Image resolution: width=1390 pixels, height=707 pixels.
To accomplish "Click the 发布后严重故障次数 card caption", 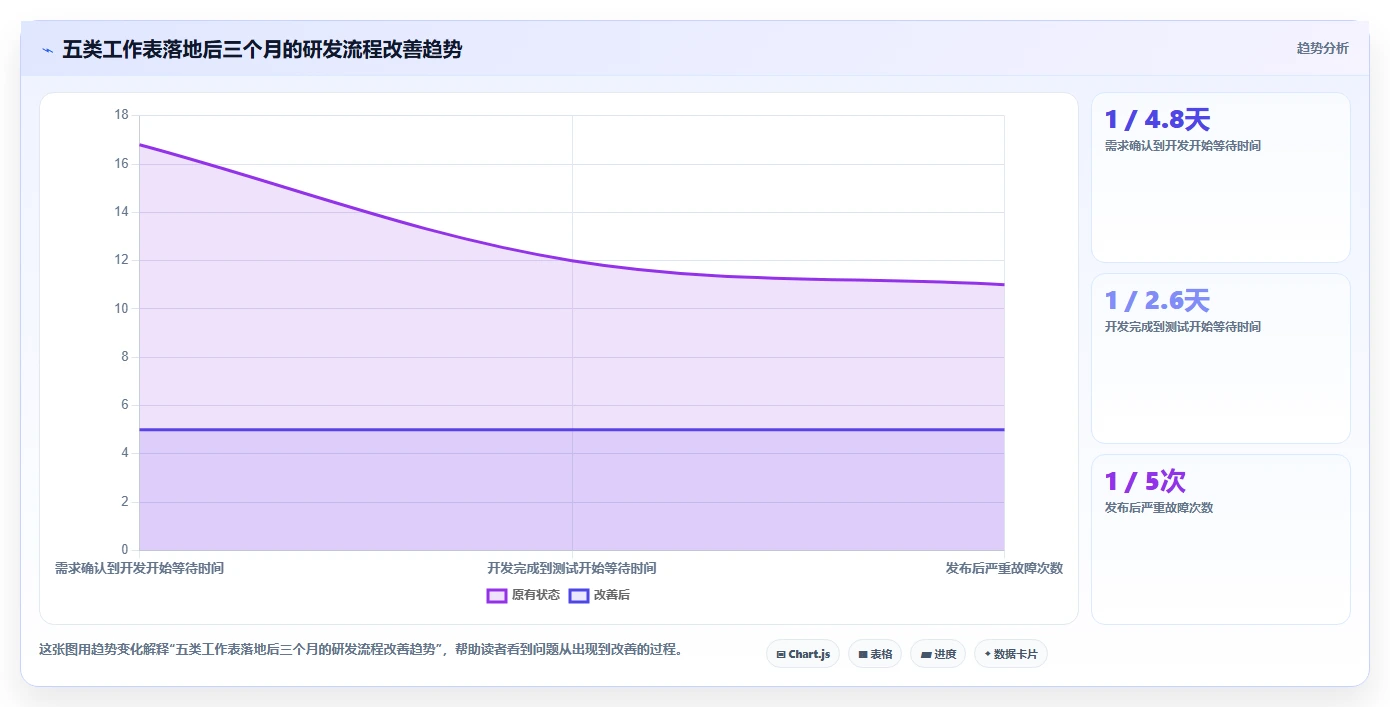I will coord(1159,508).
